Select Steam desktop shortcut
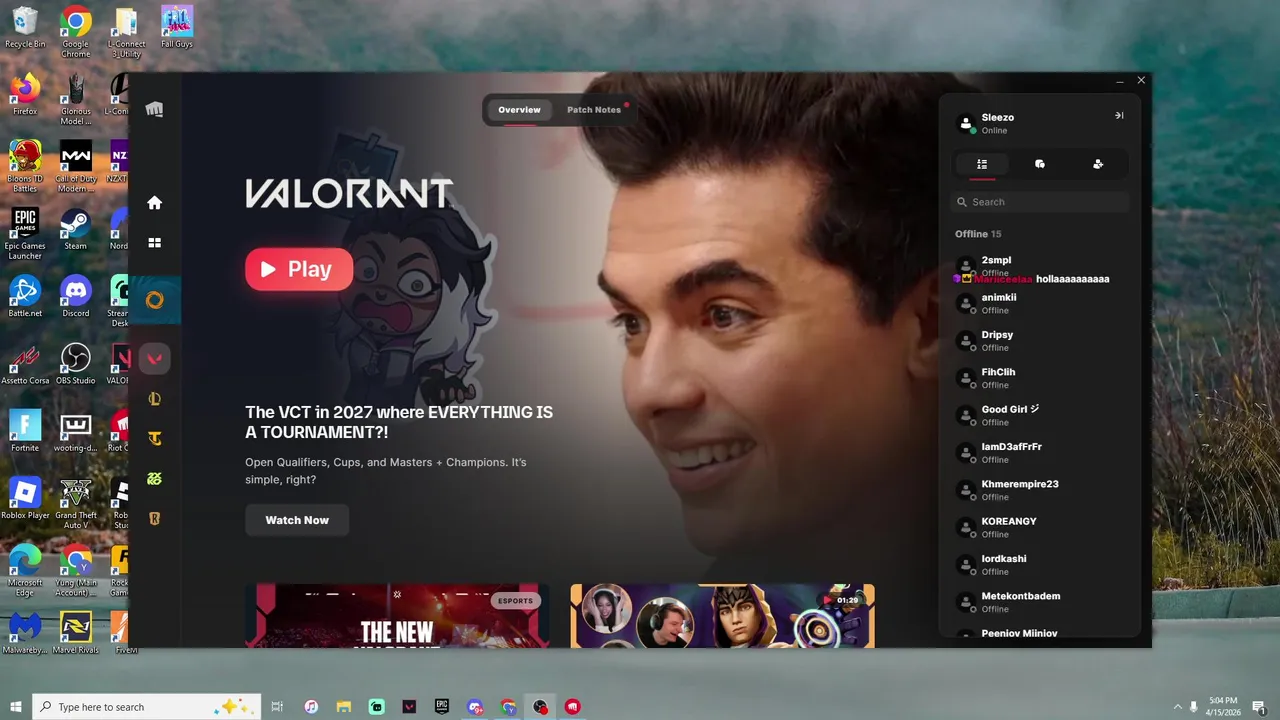 [76, 228]
